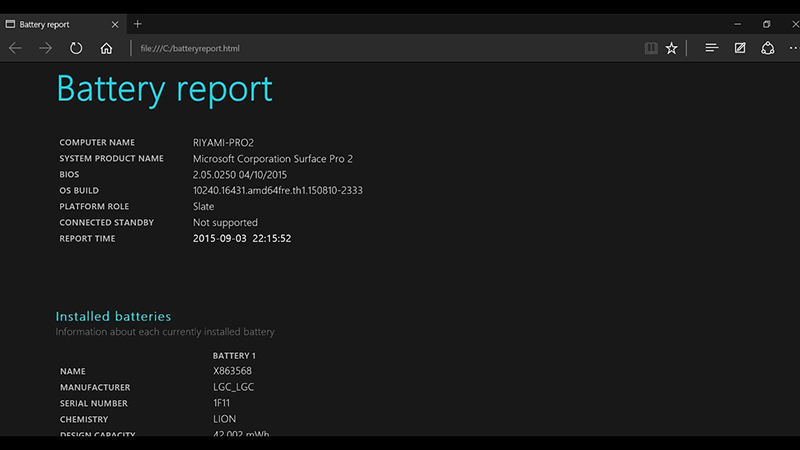Click the forward navigation arrow
Viewport: 800px width, 450px height.
coord(45,48)
